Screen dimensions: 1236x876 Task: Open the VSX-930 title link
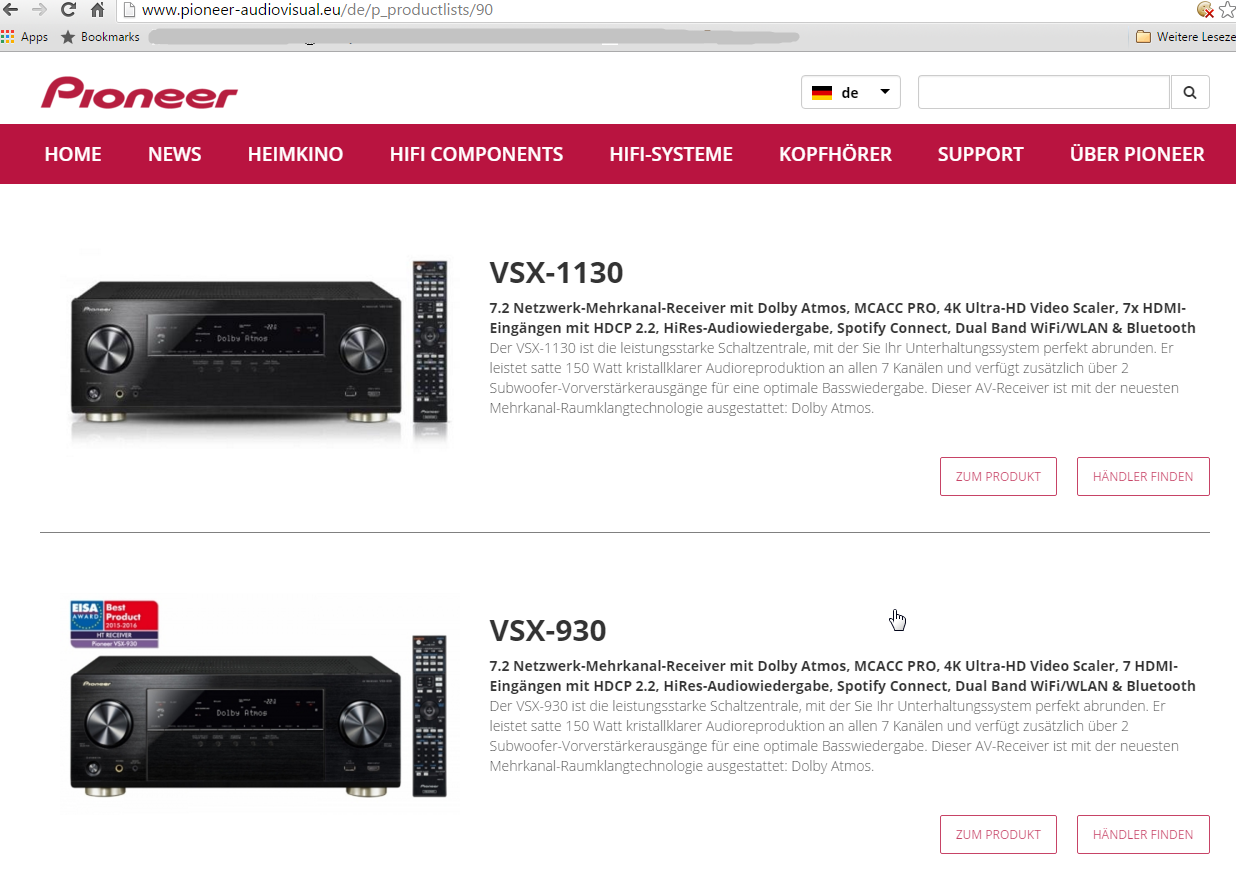548,631
